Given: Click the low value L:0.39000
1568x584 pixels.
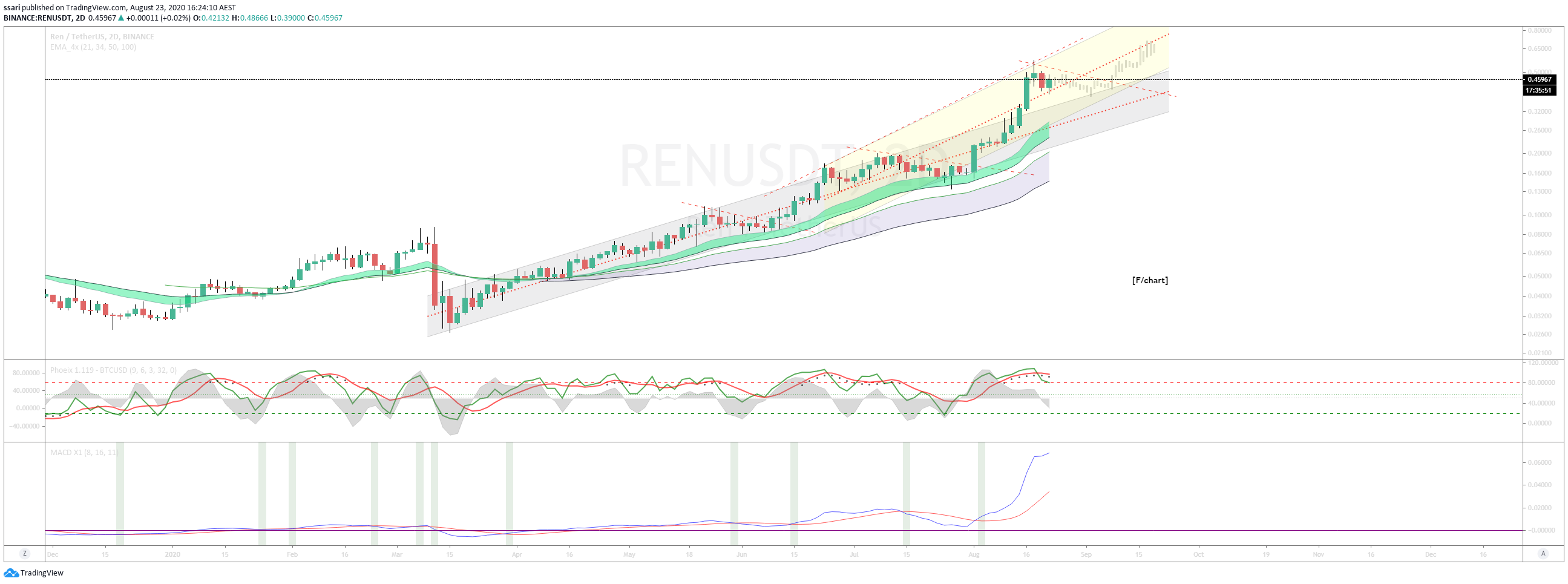Looking at the screenshot, I should pos(287,18).
